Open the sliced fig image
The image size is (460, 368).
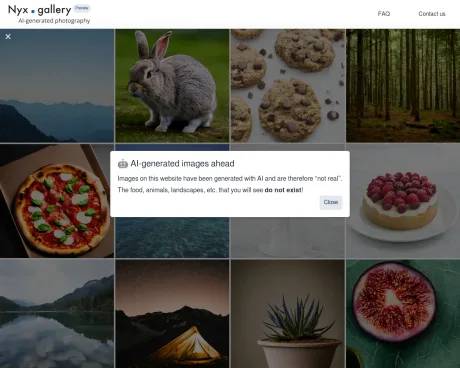(403, 314)
